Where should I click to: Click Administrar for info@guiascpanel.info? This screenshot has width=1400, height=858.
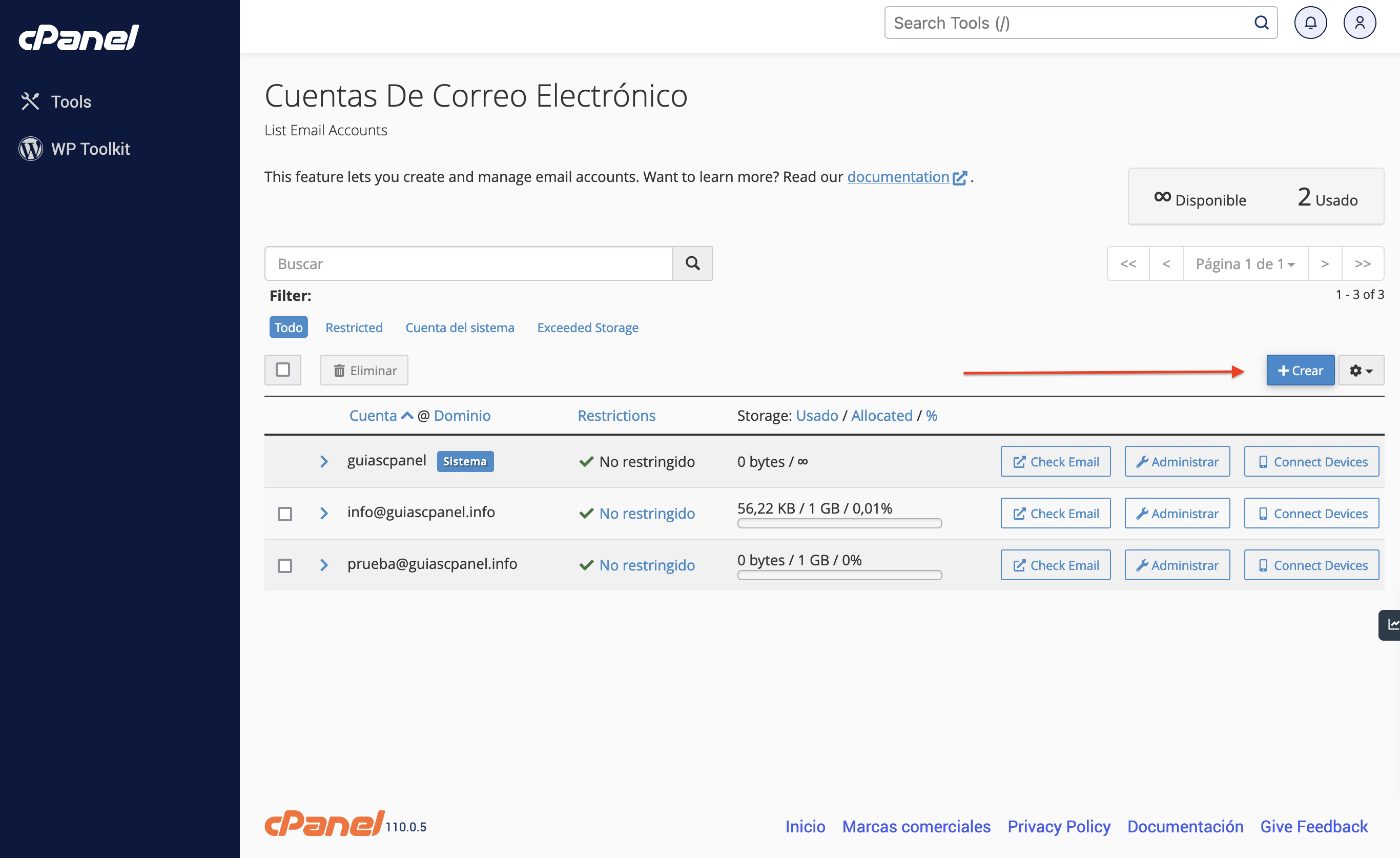pos(1177,513)
